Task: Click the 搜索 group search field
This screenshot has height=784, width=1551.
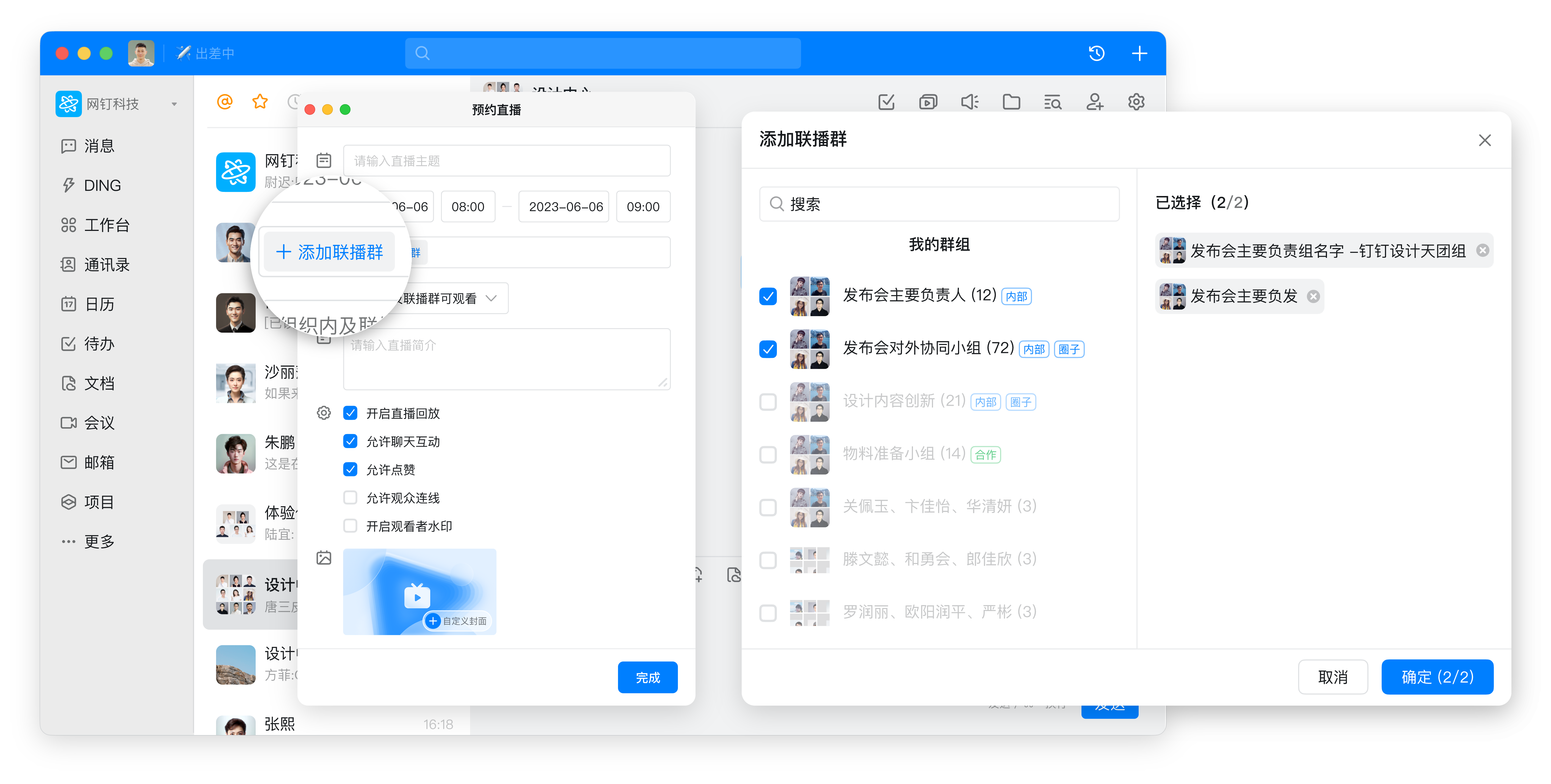Action: pos(939,204)
